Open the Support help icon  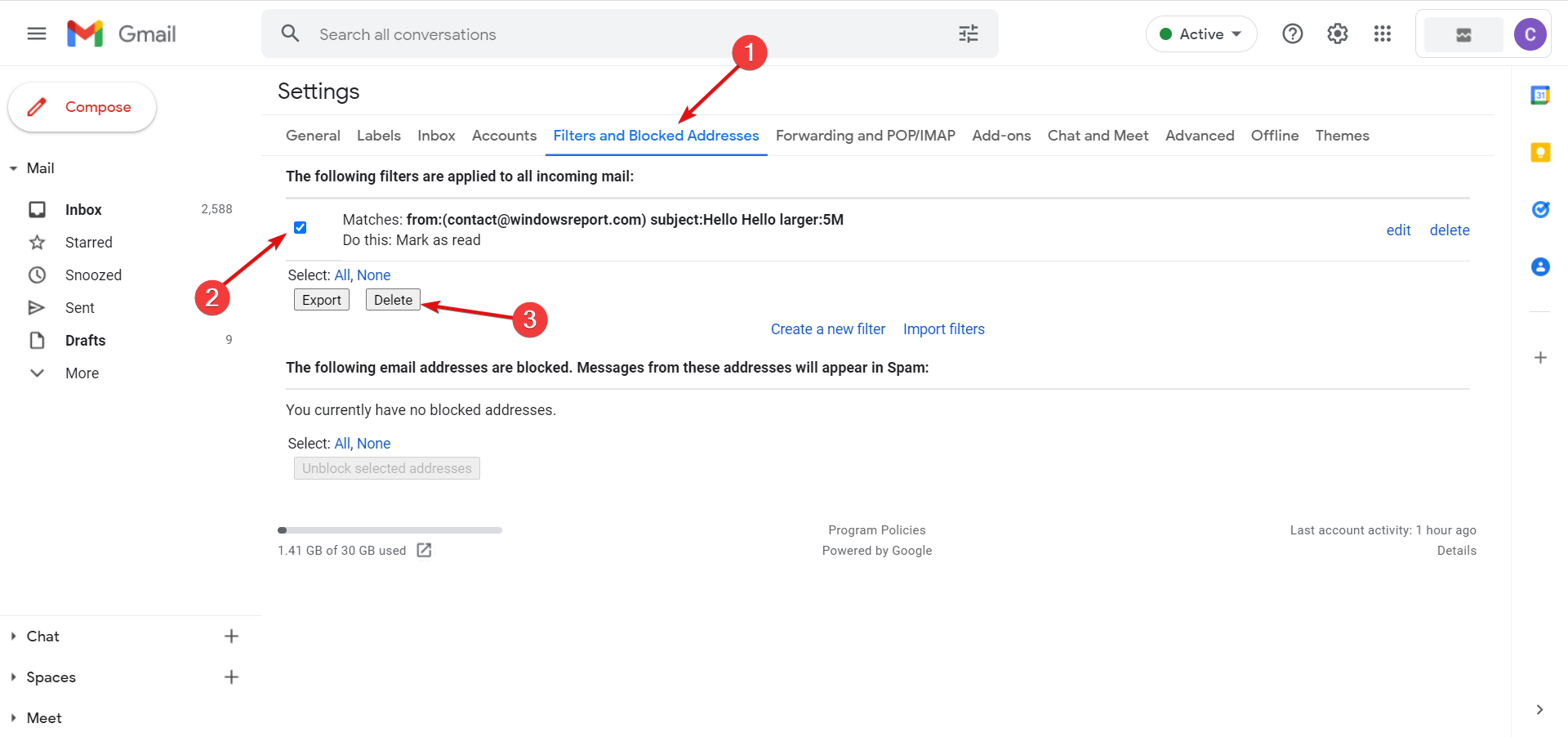click(1293, 33)
